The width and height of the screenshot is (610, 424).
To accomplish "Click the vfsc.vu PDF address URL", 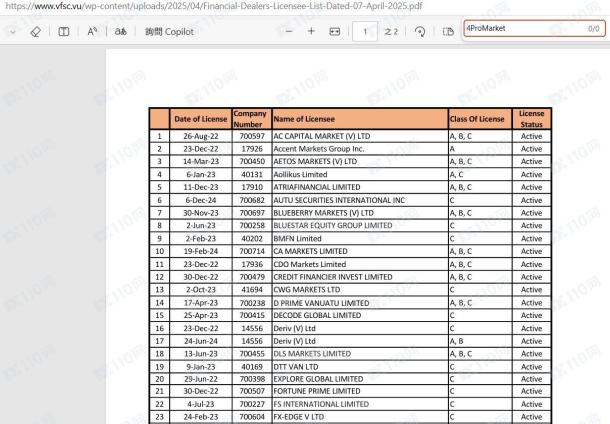I will click(x=214, y=6).
